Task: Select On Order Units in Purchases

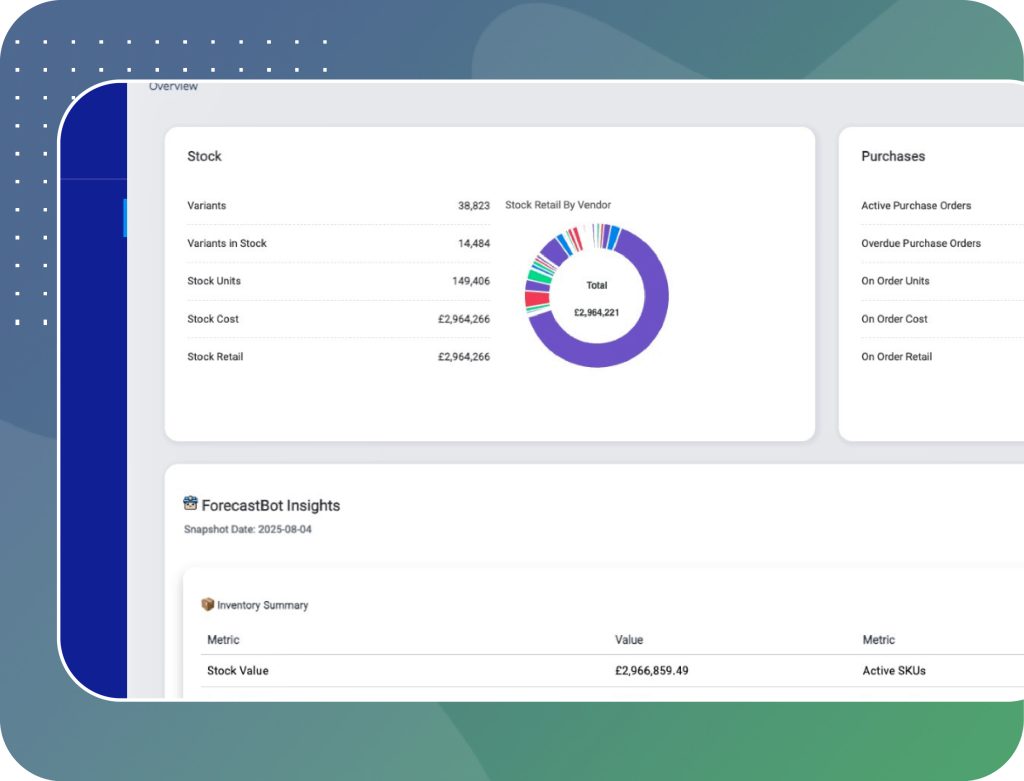Action: 895,281
